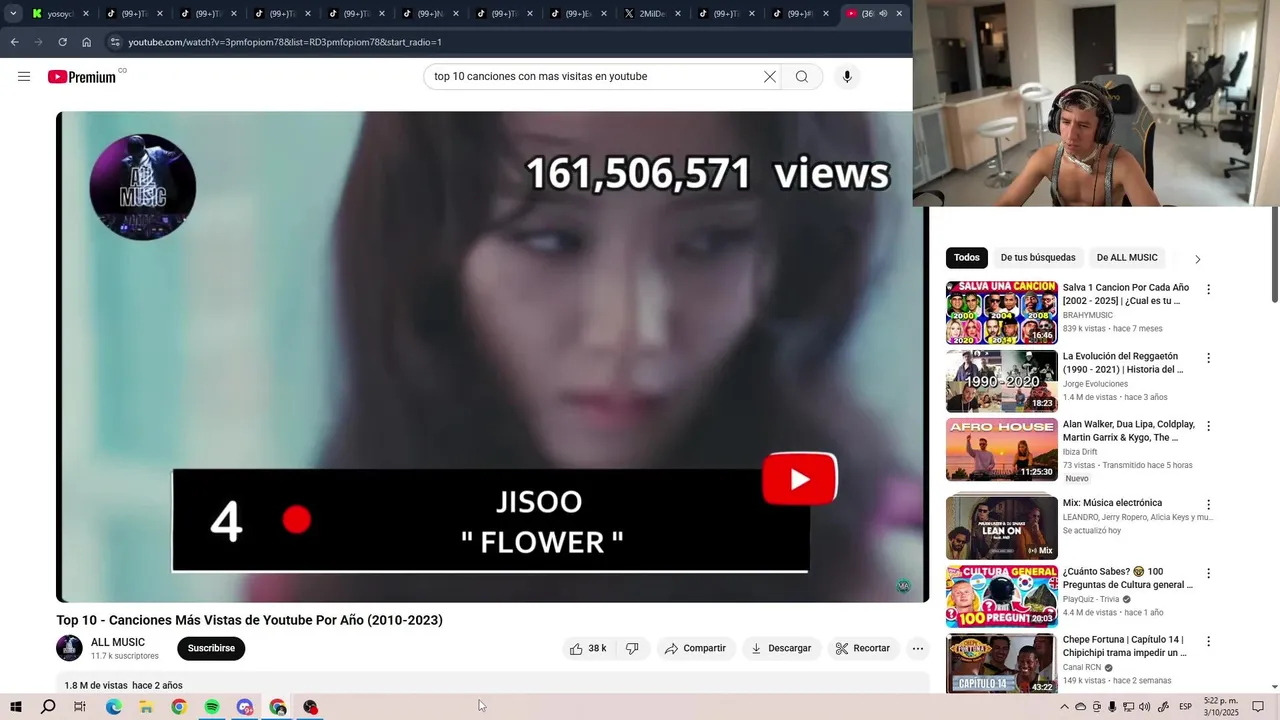Select the De tus búsquedas chip
The width and height of the screenshot is (1280, 720).
pos(1038,258)
